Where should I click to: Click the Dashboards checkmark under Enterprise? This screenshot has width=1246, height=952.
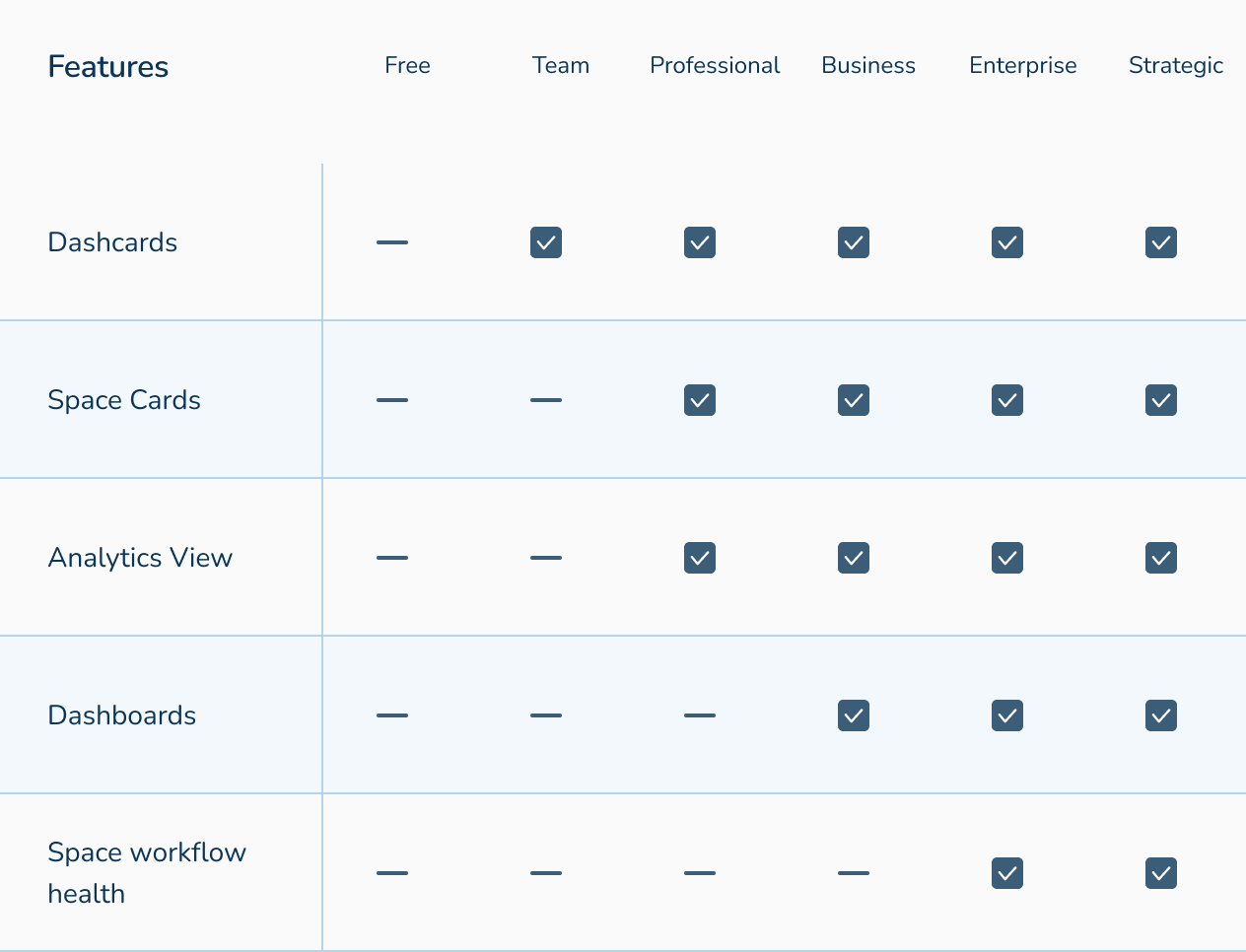[x=1007, y=715]
